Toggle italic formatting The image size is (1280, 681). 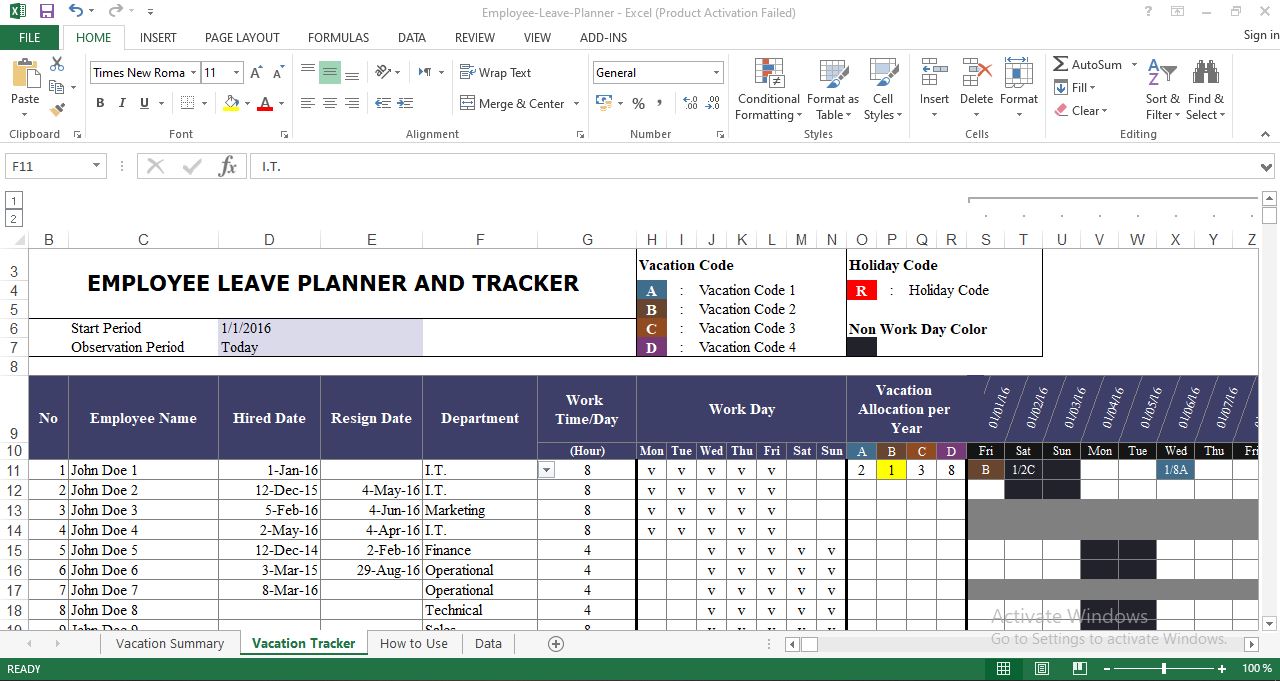pos(120,102)
